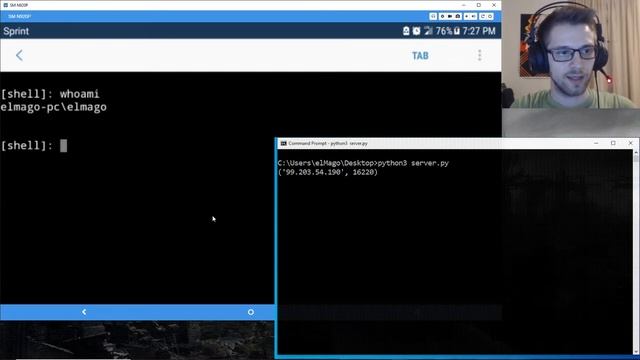Click the webcam video overlay
This screenshot has height=360, width=640.
click(x=571, y=54)
